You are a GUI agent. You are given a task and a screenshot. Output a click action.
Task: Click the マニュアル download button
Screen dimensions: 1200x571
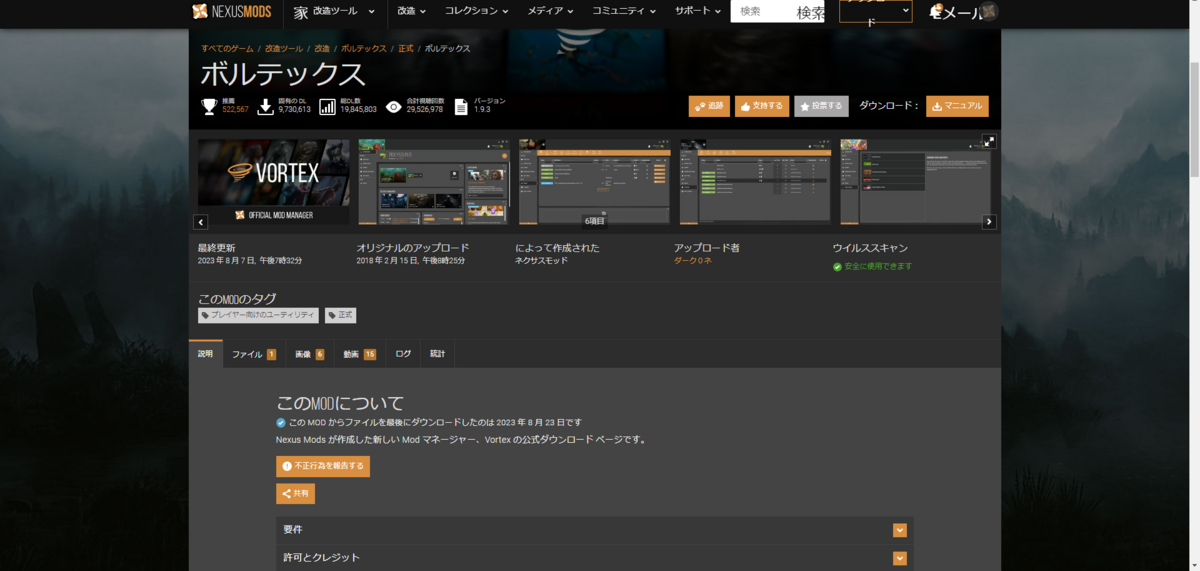957,106
